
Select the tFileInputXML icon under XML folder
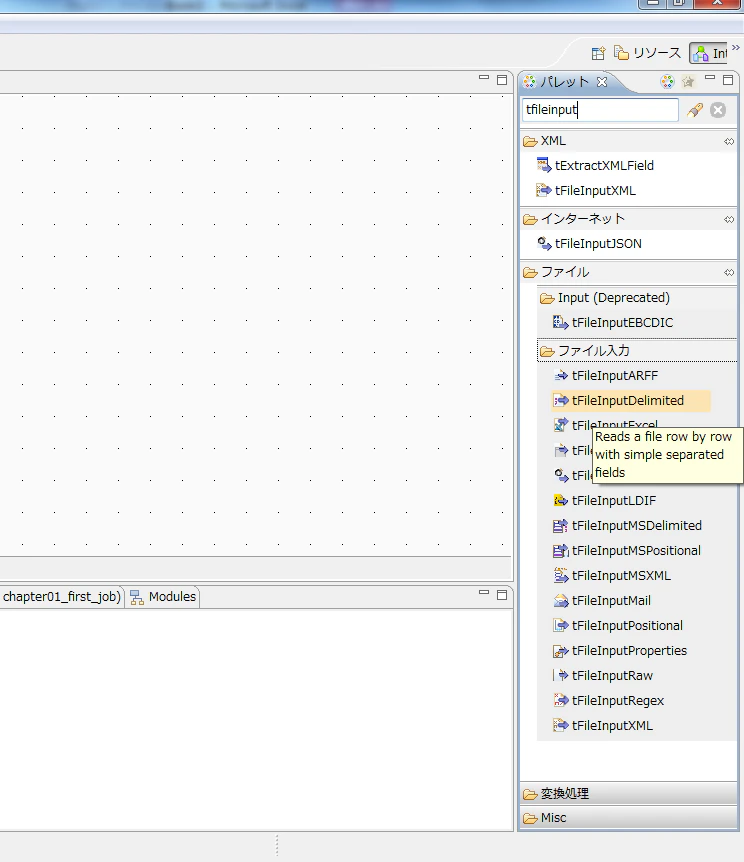coord(543,190)
